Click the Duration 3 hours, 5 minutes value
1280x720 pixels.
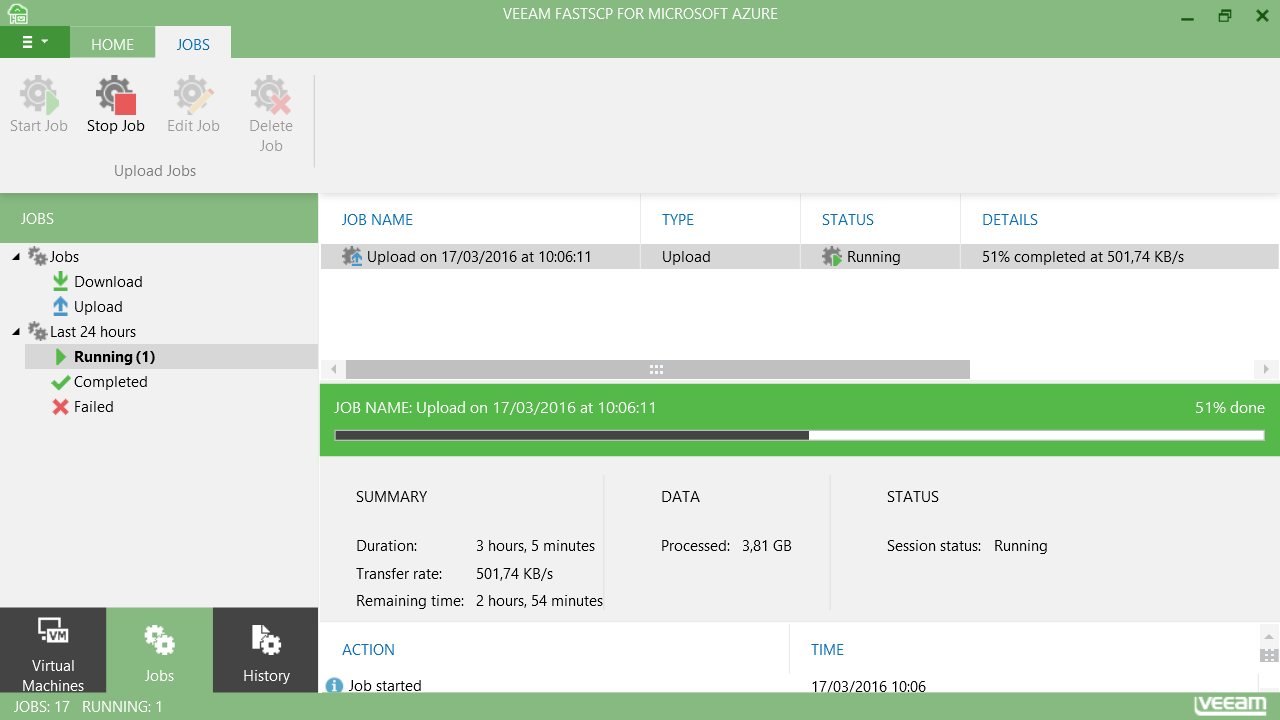click(x=535, y=546)
